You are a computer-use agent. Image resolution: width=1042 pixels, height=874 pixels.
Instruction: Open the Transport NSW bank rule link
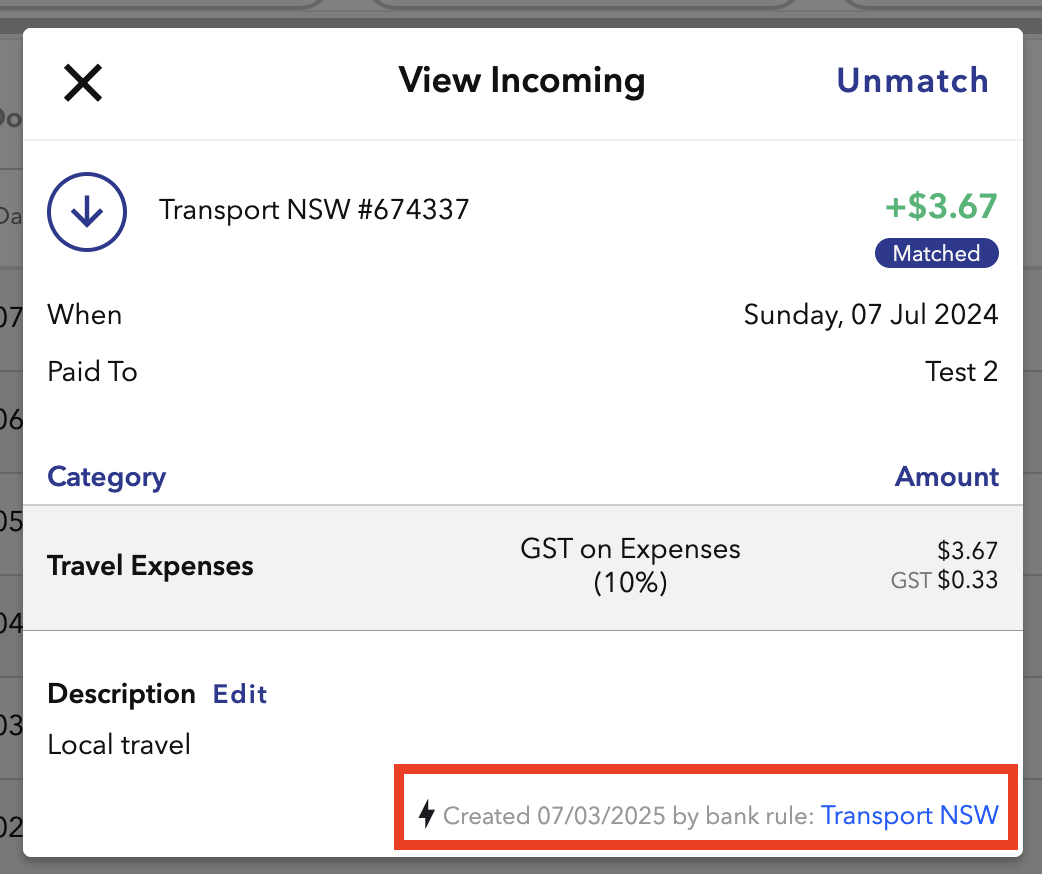pyautogui.click(x=909, y=815)
